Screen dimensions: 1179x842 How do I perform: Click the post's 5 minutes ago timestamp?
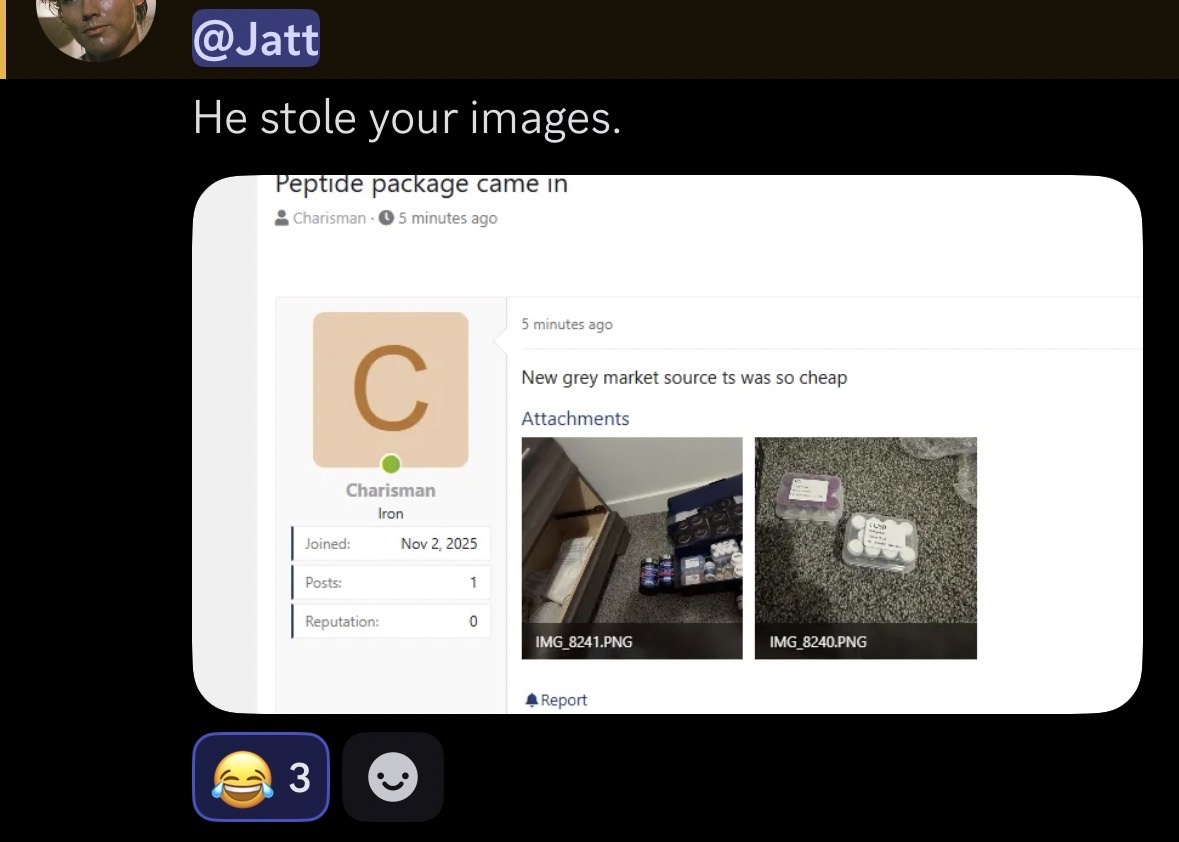tap(566, 324)
